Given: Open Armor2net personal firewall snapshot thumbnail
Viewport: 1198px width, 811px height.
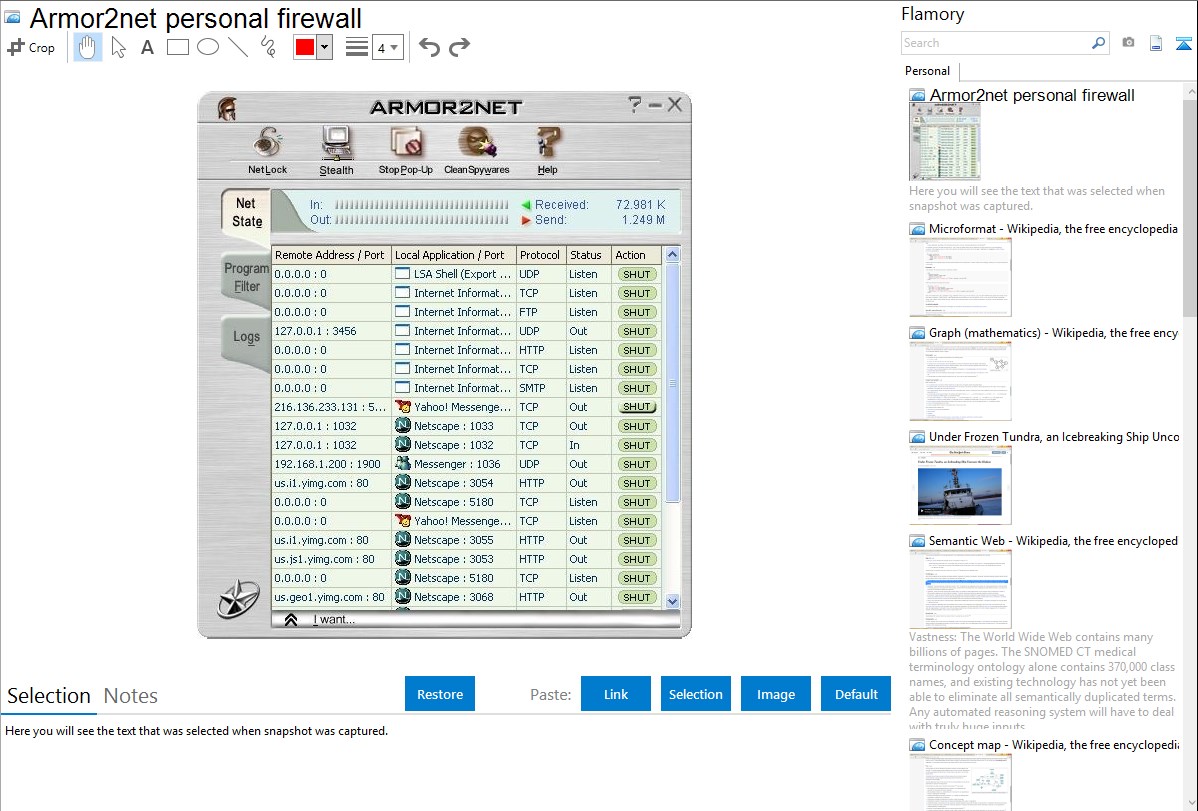Looking at the screenshot, I should point(945,142).
